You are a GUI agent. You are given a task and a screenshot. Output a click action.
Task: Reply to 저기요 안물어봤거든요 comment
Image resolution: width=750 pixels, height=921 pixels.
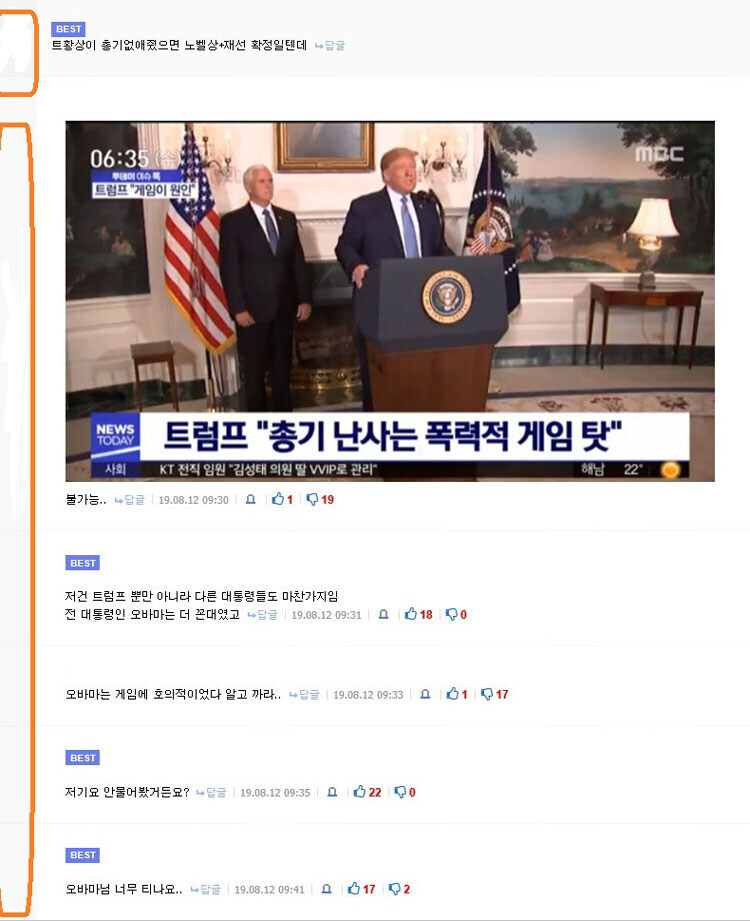coord(211,792)
